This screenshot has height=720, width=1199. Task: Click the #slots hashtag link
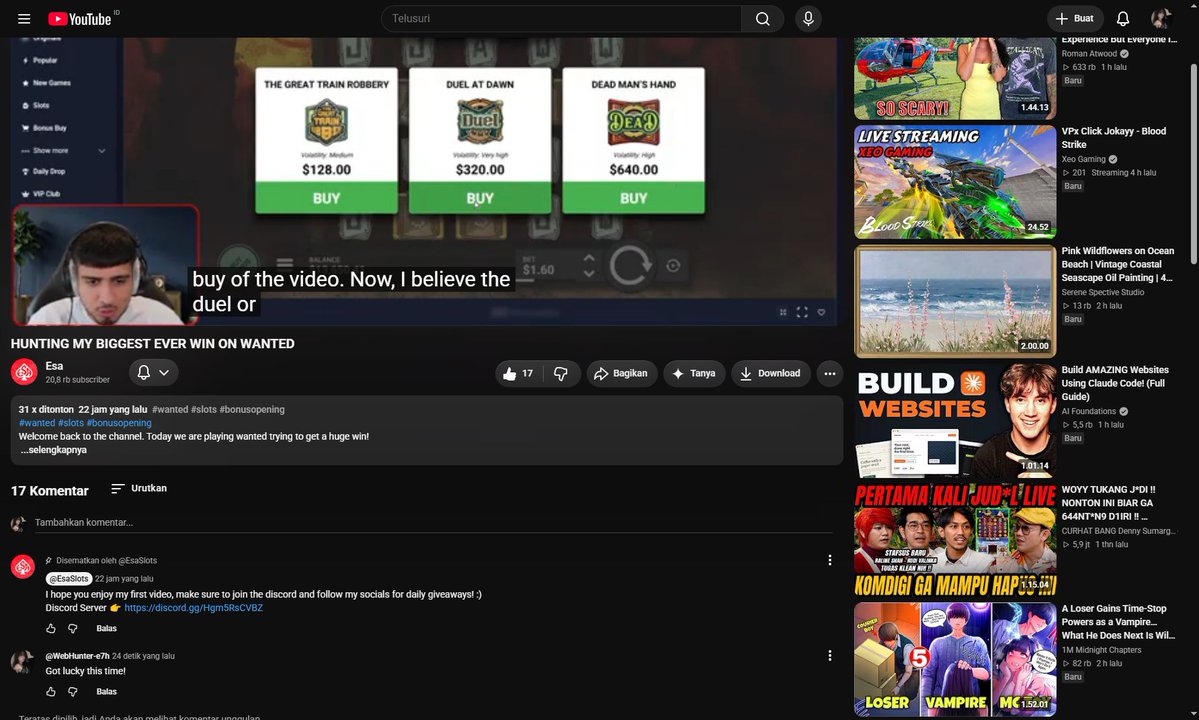(71, 423)
